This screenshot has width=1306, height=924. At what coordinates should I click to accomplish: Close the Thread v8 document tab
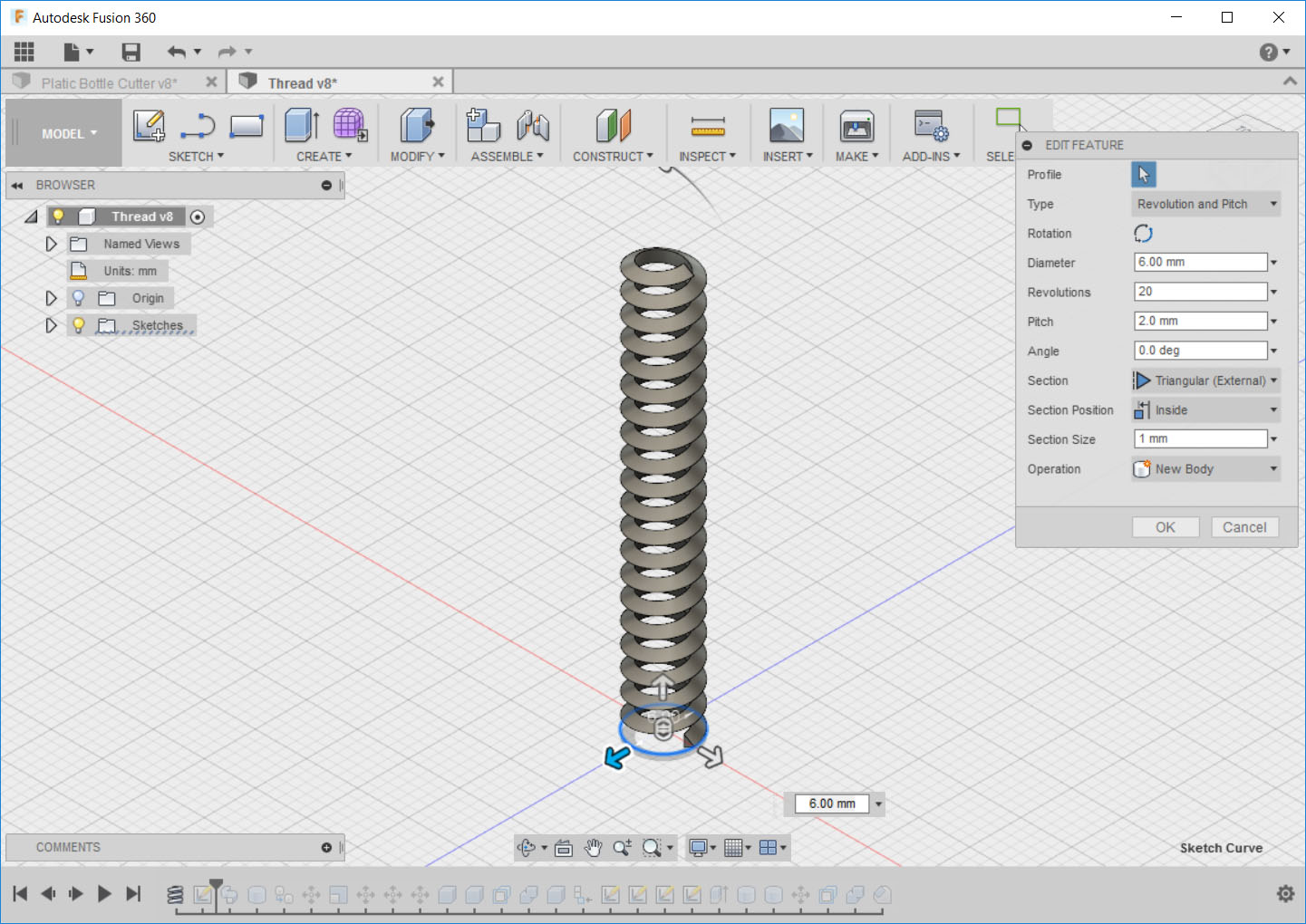tap(438, 82)
